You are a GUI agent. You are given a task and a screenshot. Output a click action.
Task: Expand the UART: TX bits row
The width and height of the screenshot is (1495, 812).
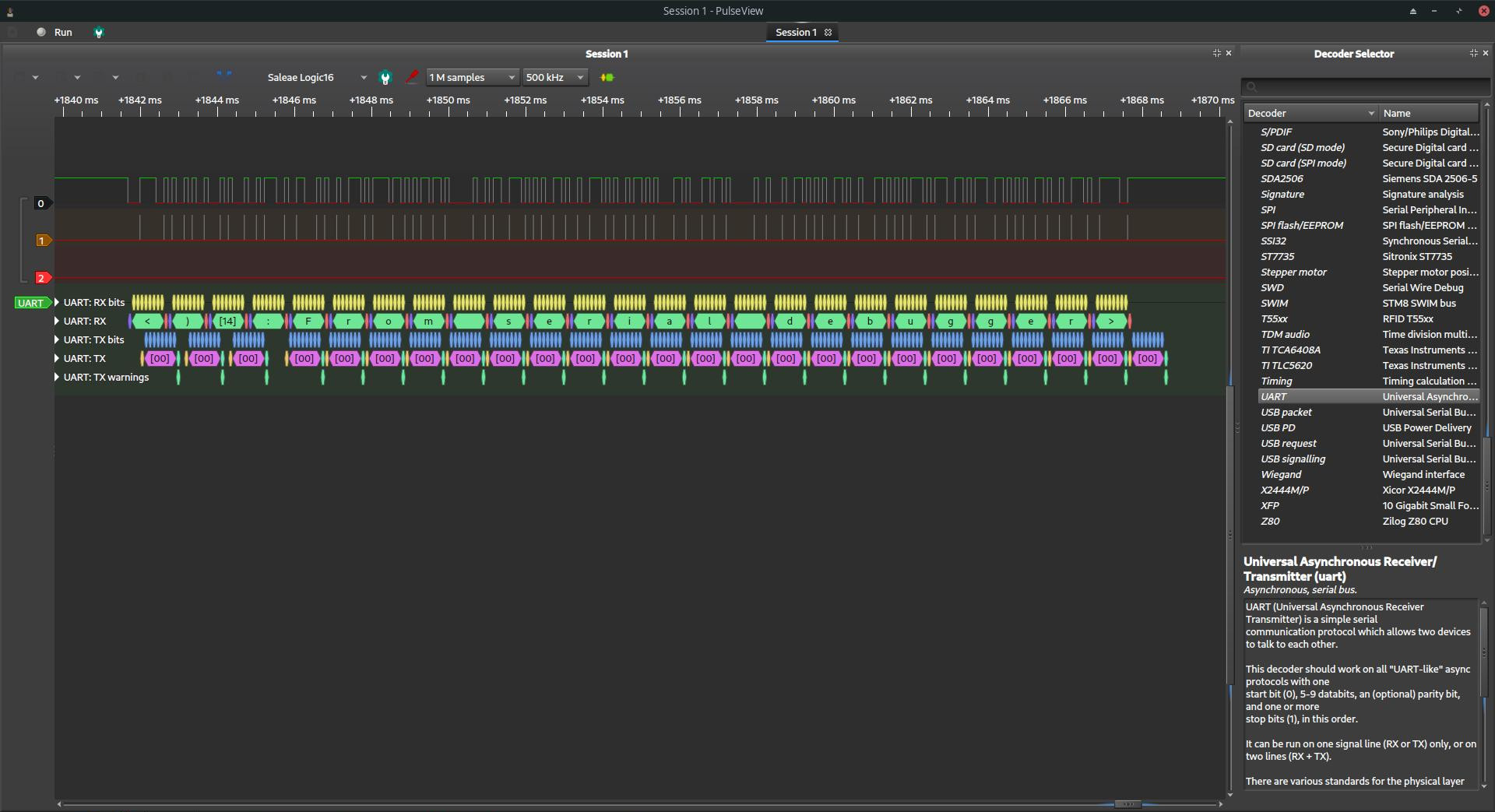click(x=57, y=339)
